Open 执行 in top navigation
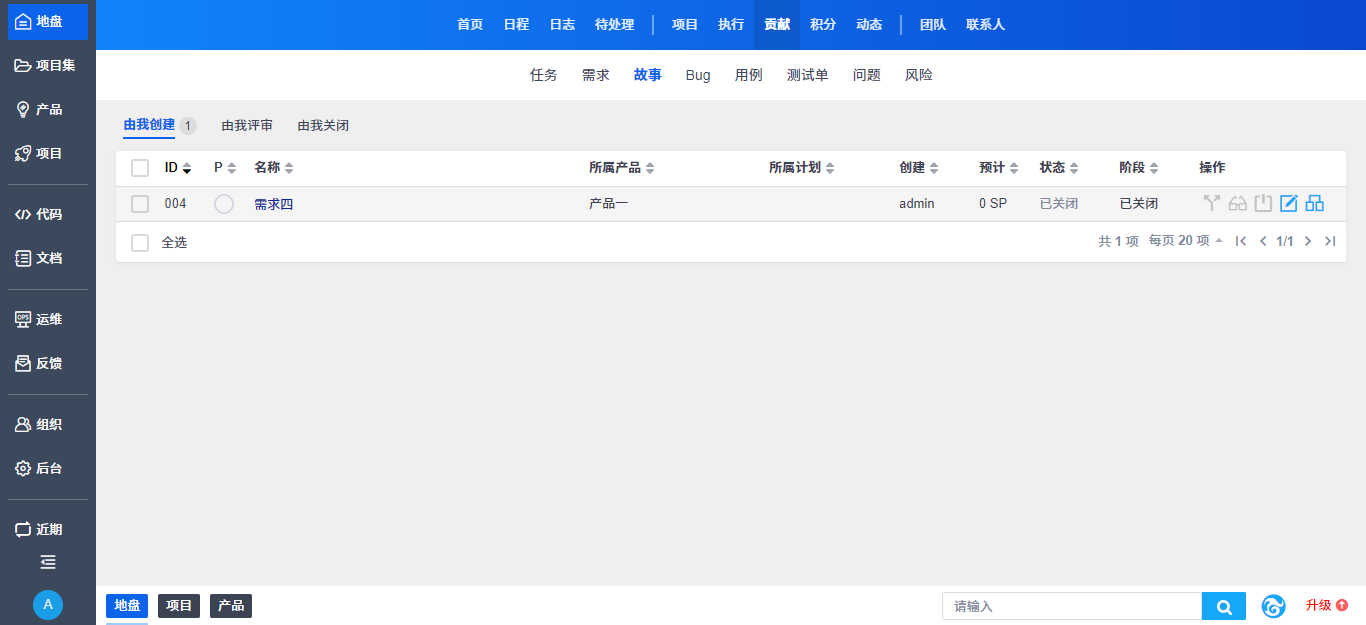 pos(731,25)
